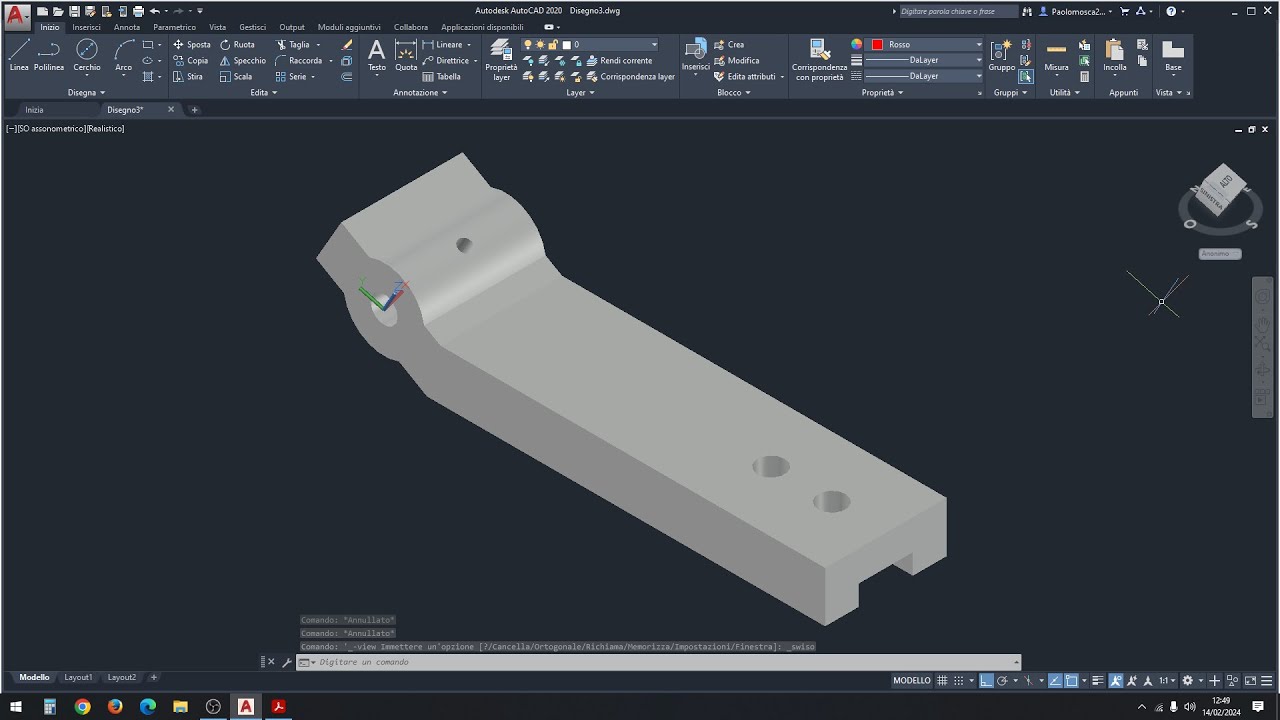Image resolution: width=1280 pixels, height=720 pixels.
Task: Activate the Specchio mirror tool
Action: (243, 61)
